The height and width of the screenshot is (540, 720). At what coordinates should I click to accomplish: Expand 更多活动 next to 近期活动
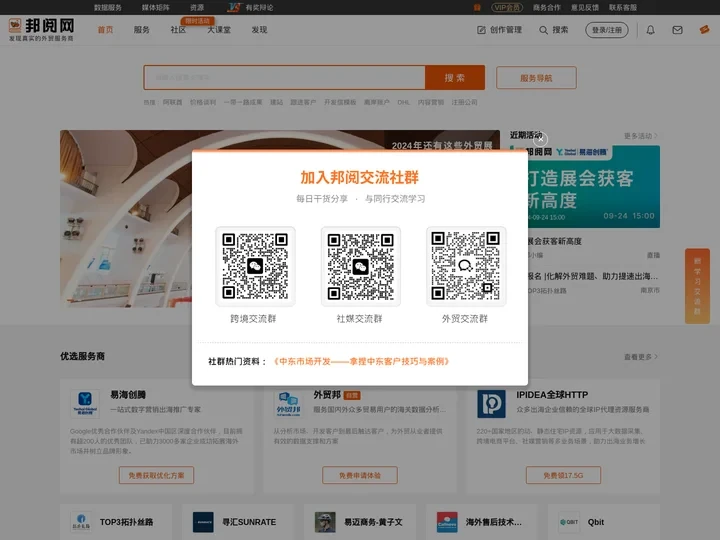pos(641,136)
